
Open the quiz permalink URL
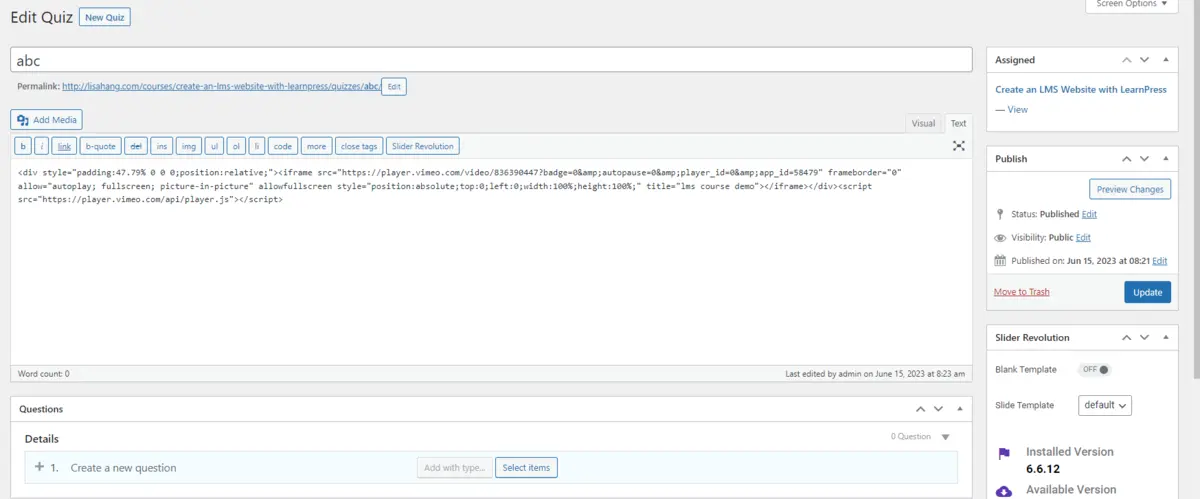click(x=221, y=87)
